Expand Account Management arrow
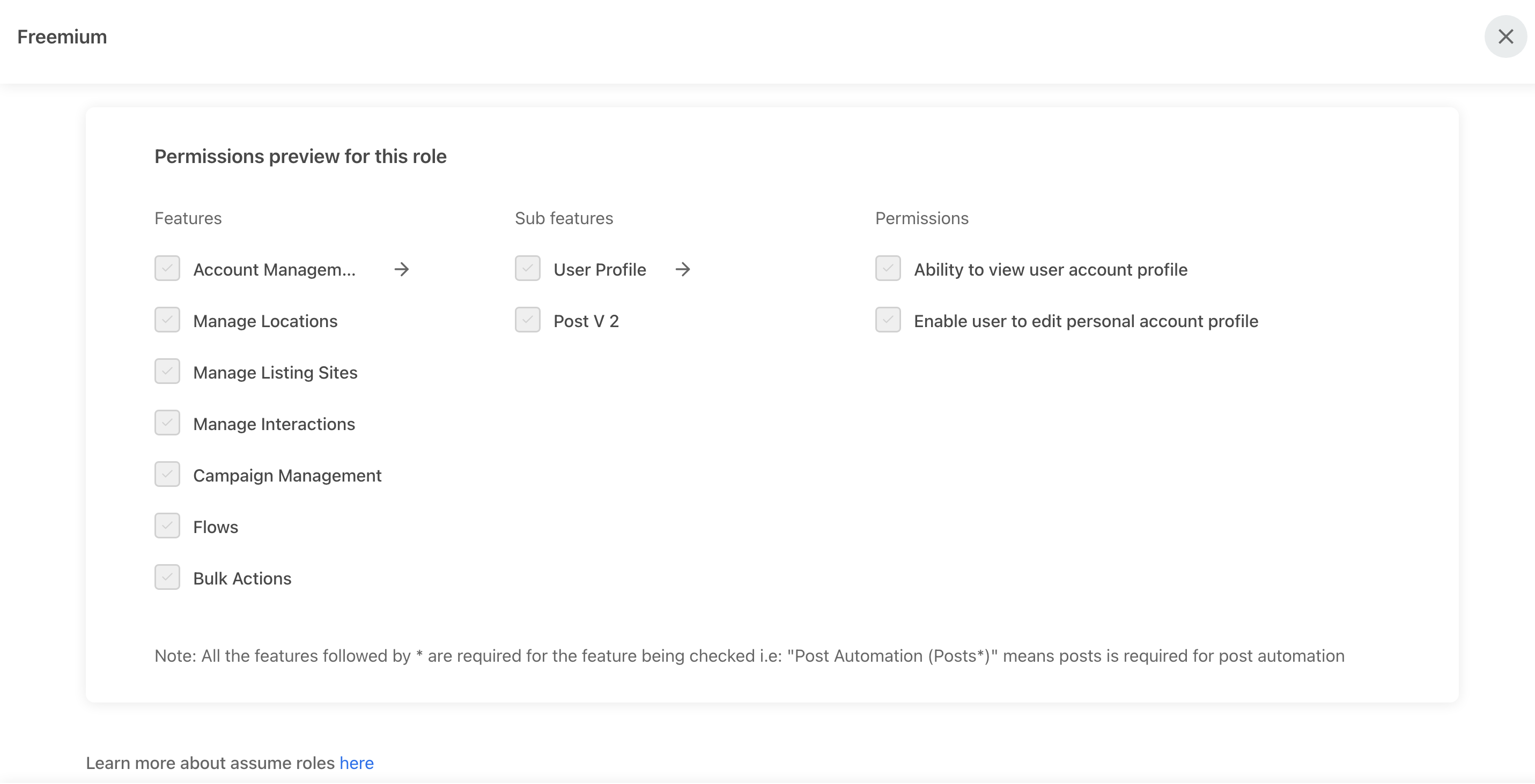The image size is (1535, 784). coord(402,269)
